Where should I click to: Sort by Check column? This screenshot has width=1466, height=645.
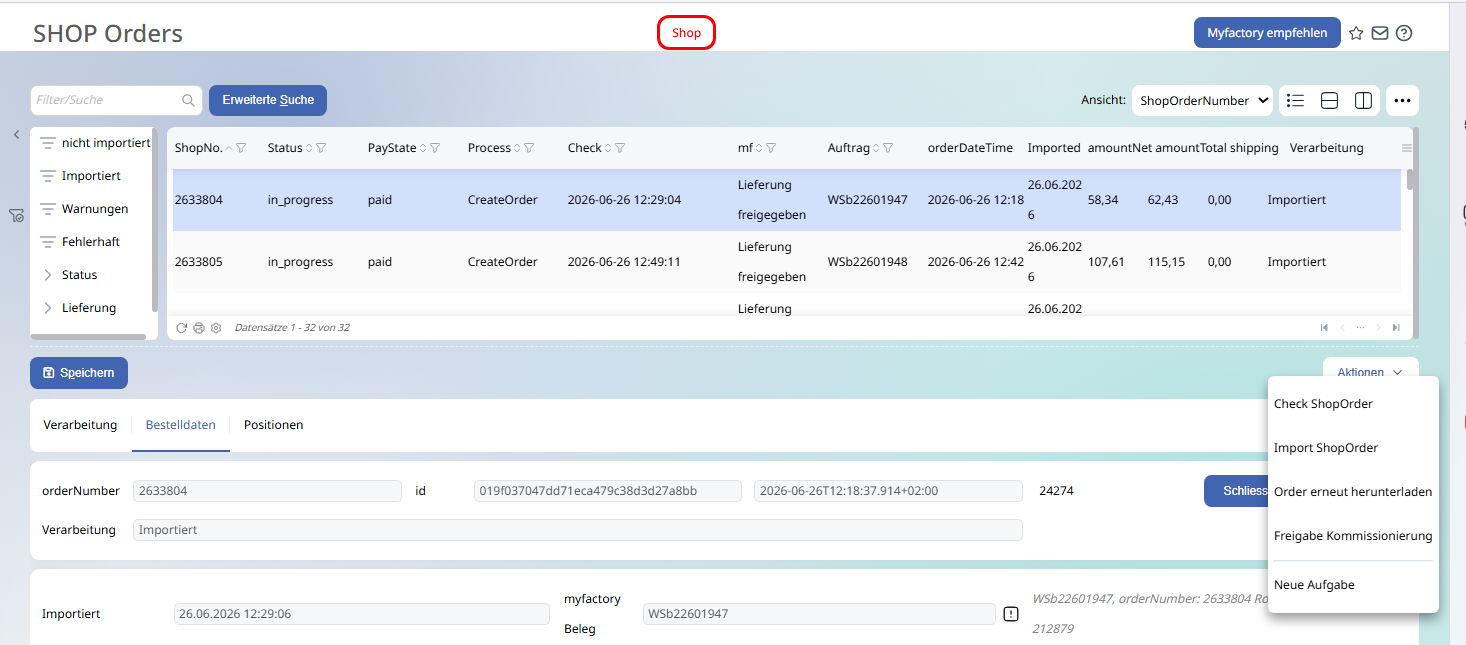click(608, 148)
